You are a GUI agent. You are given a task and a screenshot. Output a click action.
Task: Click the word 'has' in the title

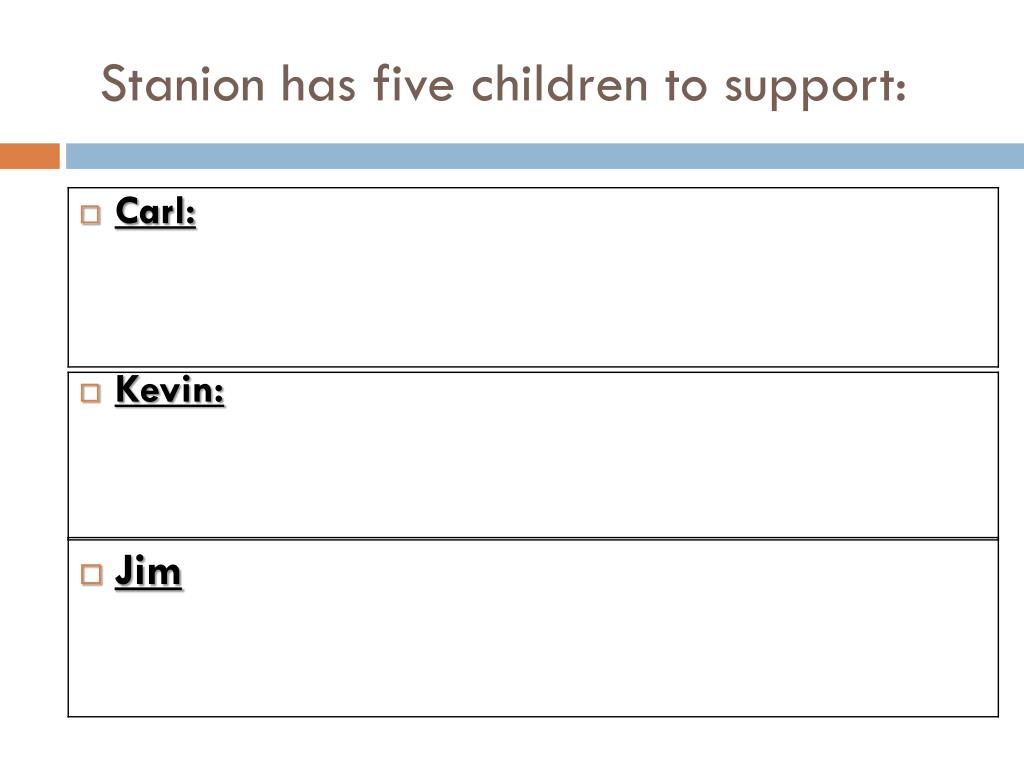[318, 84]
